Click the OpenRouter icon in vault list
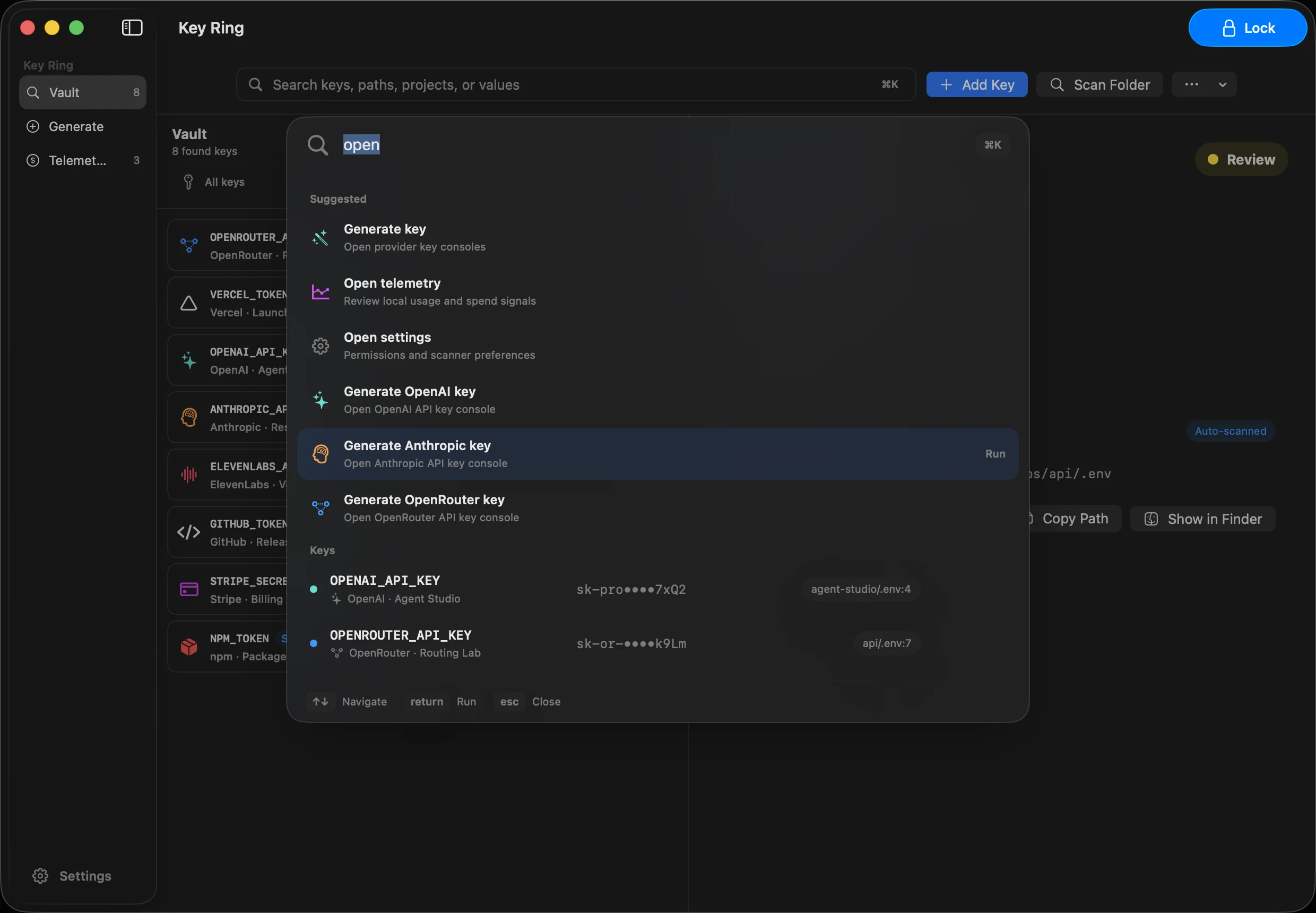 (x=189, y=245)
